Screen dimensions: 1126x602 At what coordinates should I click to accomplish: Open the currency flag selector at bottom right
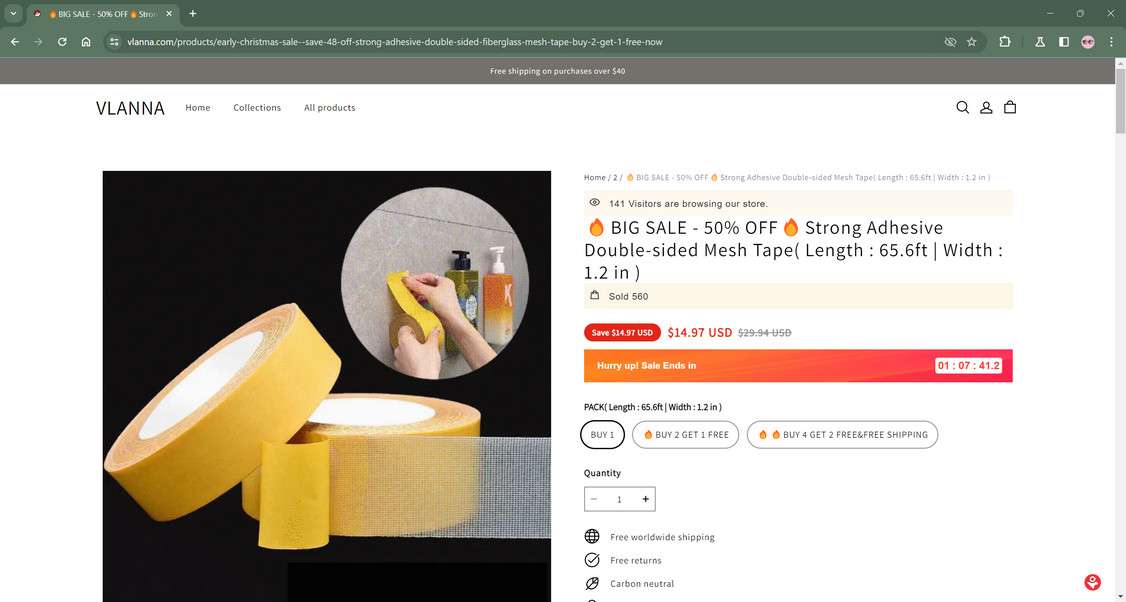coord(1091,581)
